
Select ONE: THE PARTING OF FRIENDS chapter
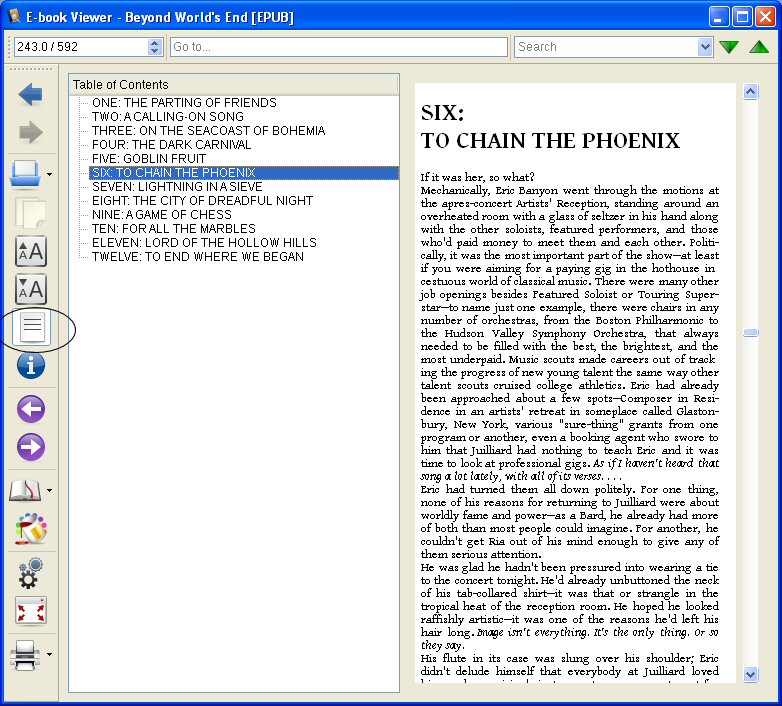click(x=184, y=103)
